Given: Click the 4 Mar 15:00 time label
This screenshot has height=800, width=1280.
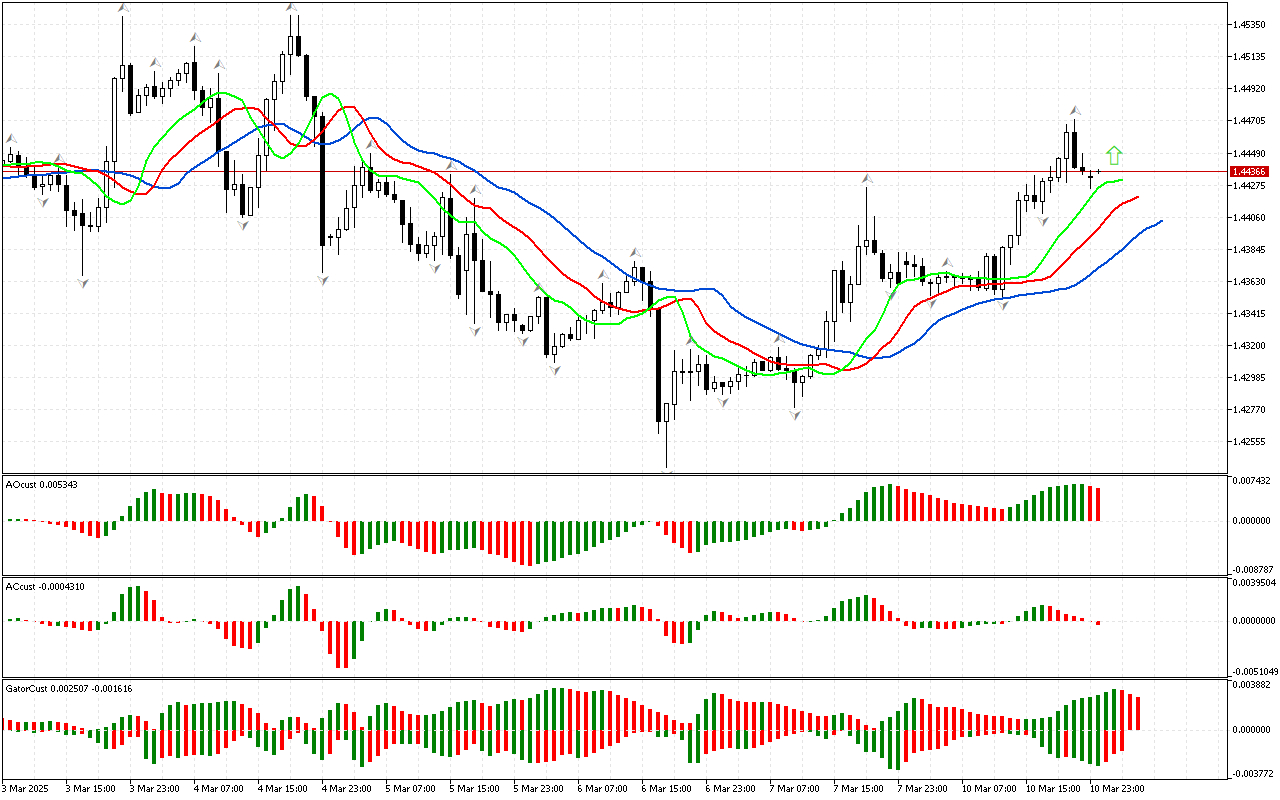Looking at the screenshot, I should tap(284, 788).
